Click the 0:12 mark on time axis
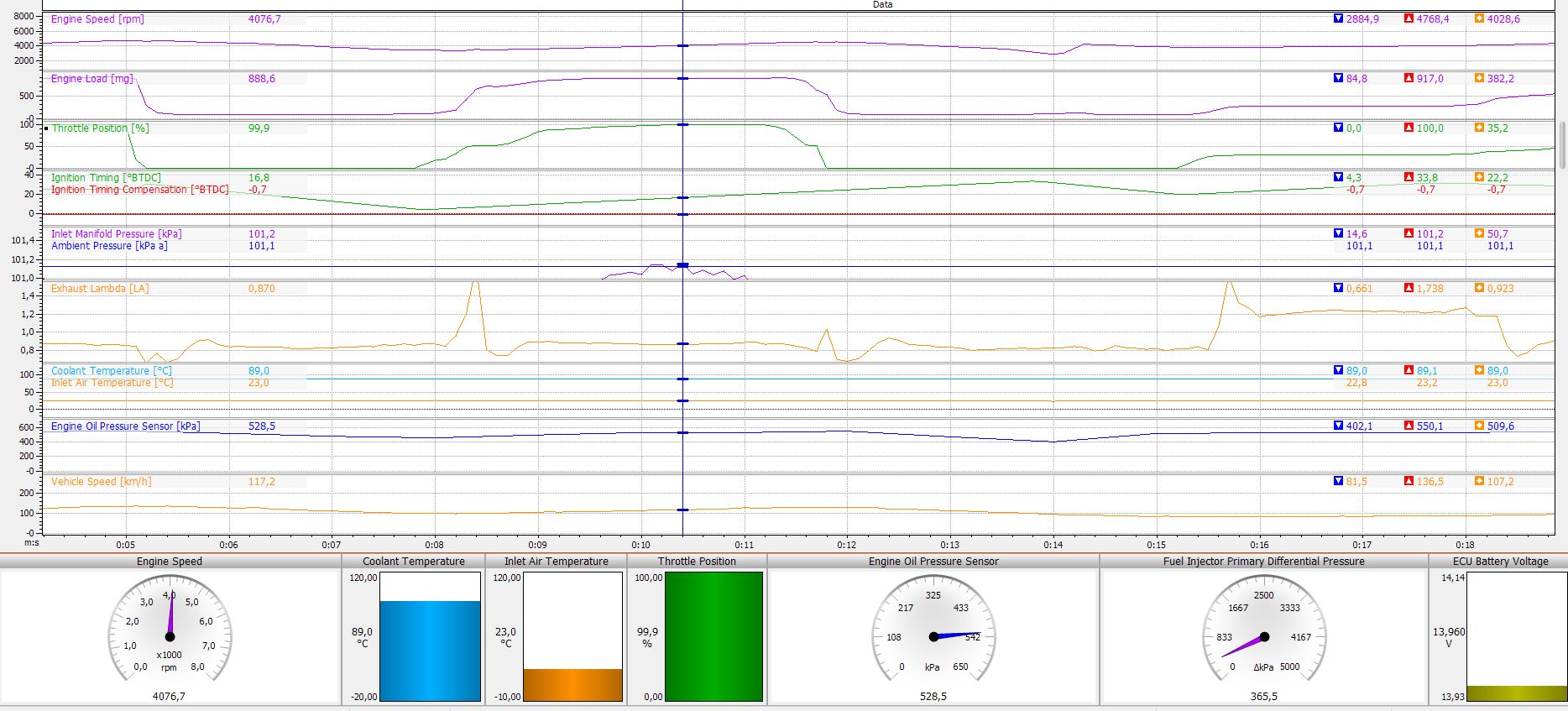 tap(846, 545)
